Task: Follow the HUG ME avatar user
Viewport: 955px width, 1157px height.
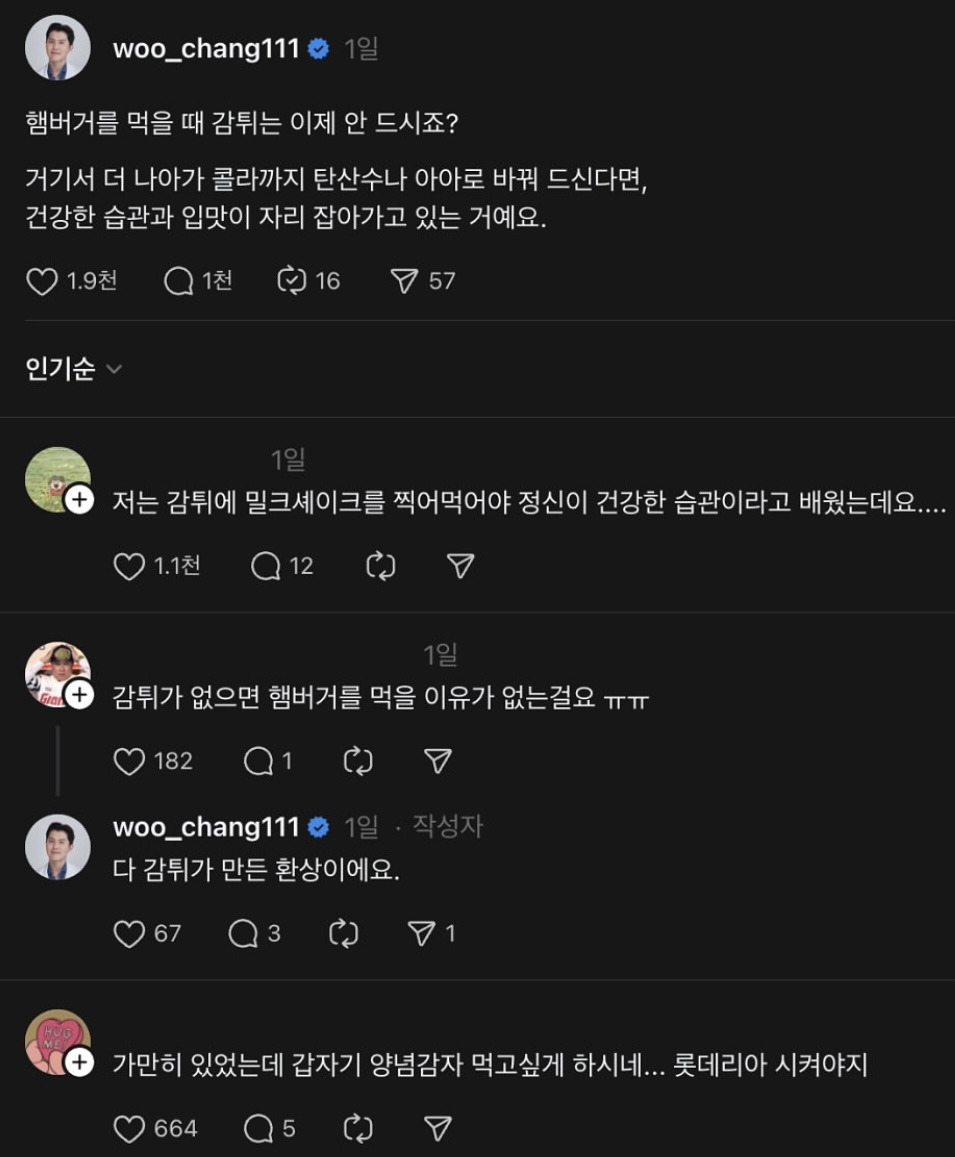Action: (x=79, y=1063)
